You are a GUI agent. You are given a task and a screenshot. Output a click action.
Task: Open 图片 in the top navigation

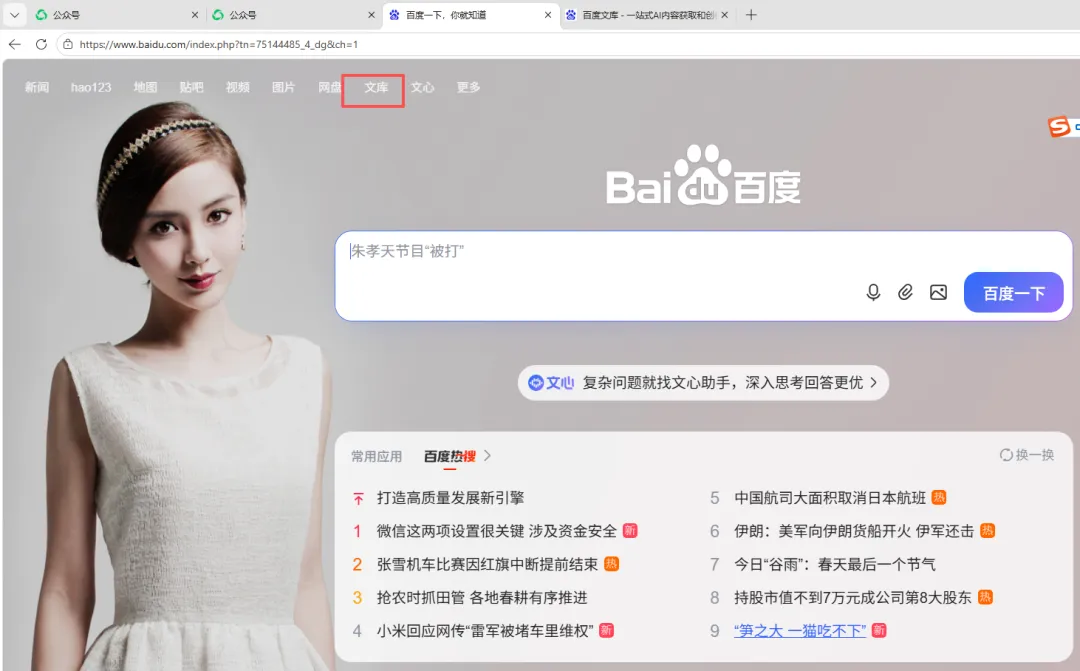point(284,87)
